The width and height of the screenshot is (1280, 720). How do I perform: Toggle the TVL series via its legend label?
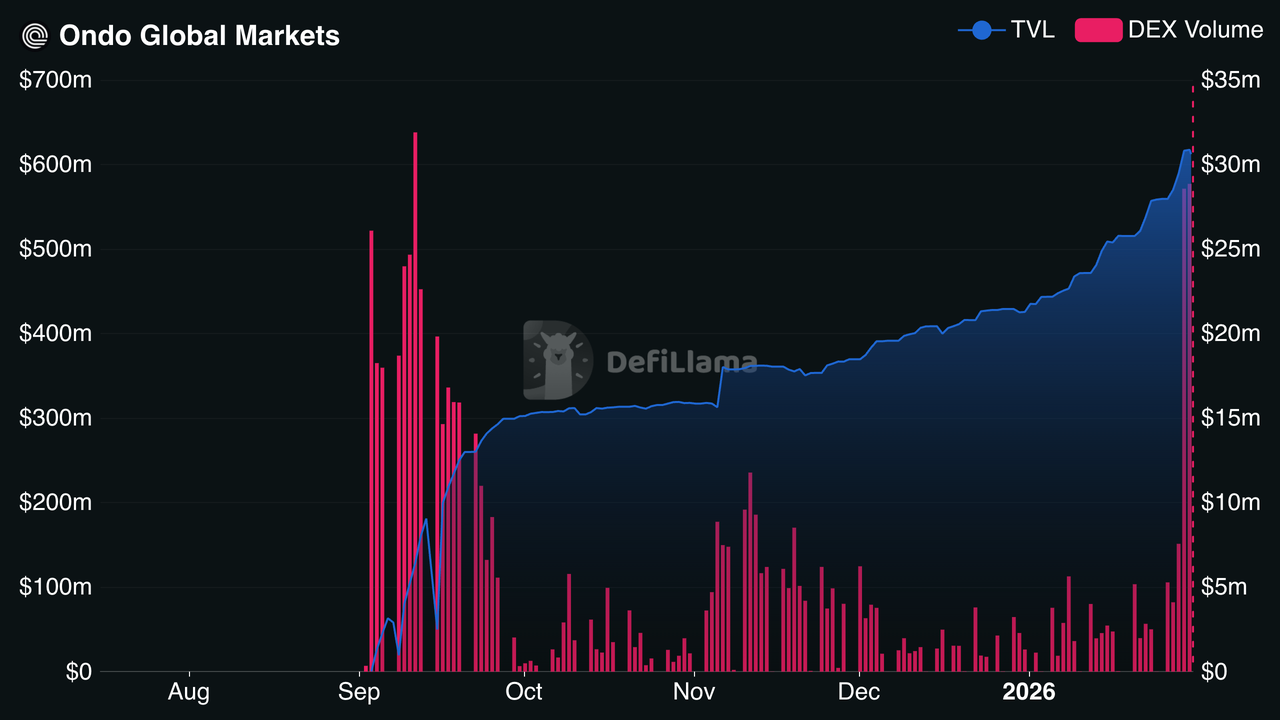1032,30
